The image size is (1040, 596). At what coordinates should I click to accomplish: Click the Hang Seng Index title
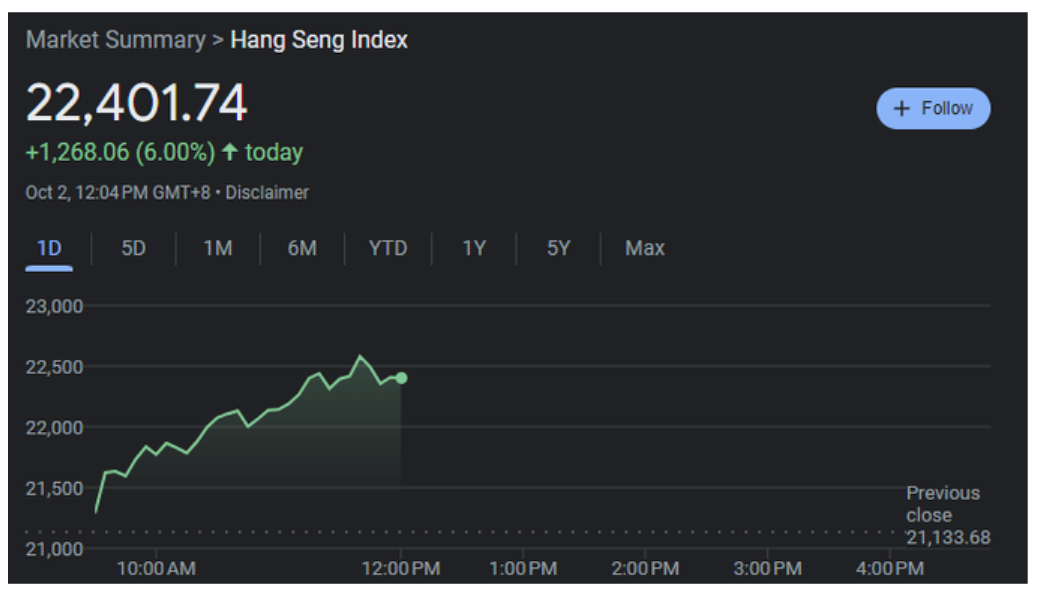coord(319,40)
